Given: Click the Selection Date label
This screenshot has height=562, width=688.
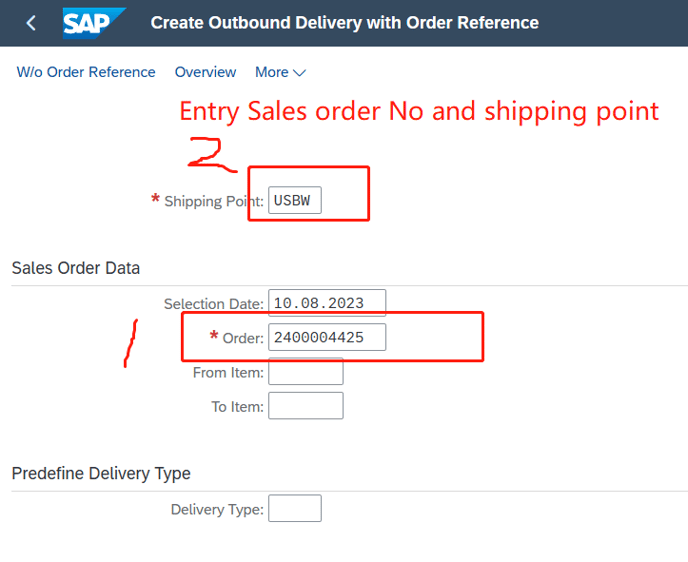Looking at the screenshot, I should [213, 304].
